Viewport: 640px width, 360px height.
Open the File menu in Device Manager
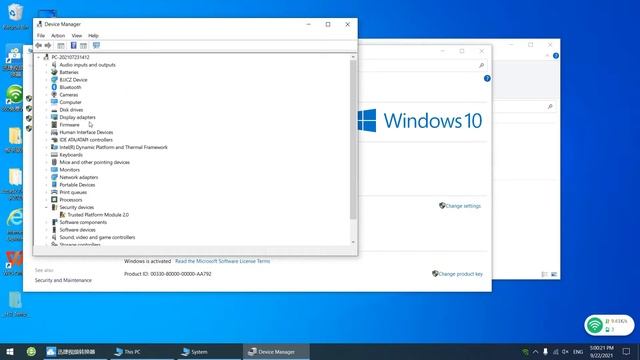41,36
